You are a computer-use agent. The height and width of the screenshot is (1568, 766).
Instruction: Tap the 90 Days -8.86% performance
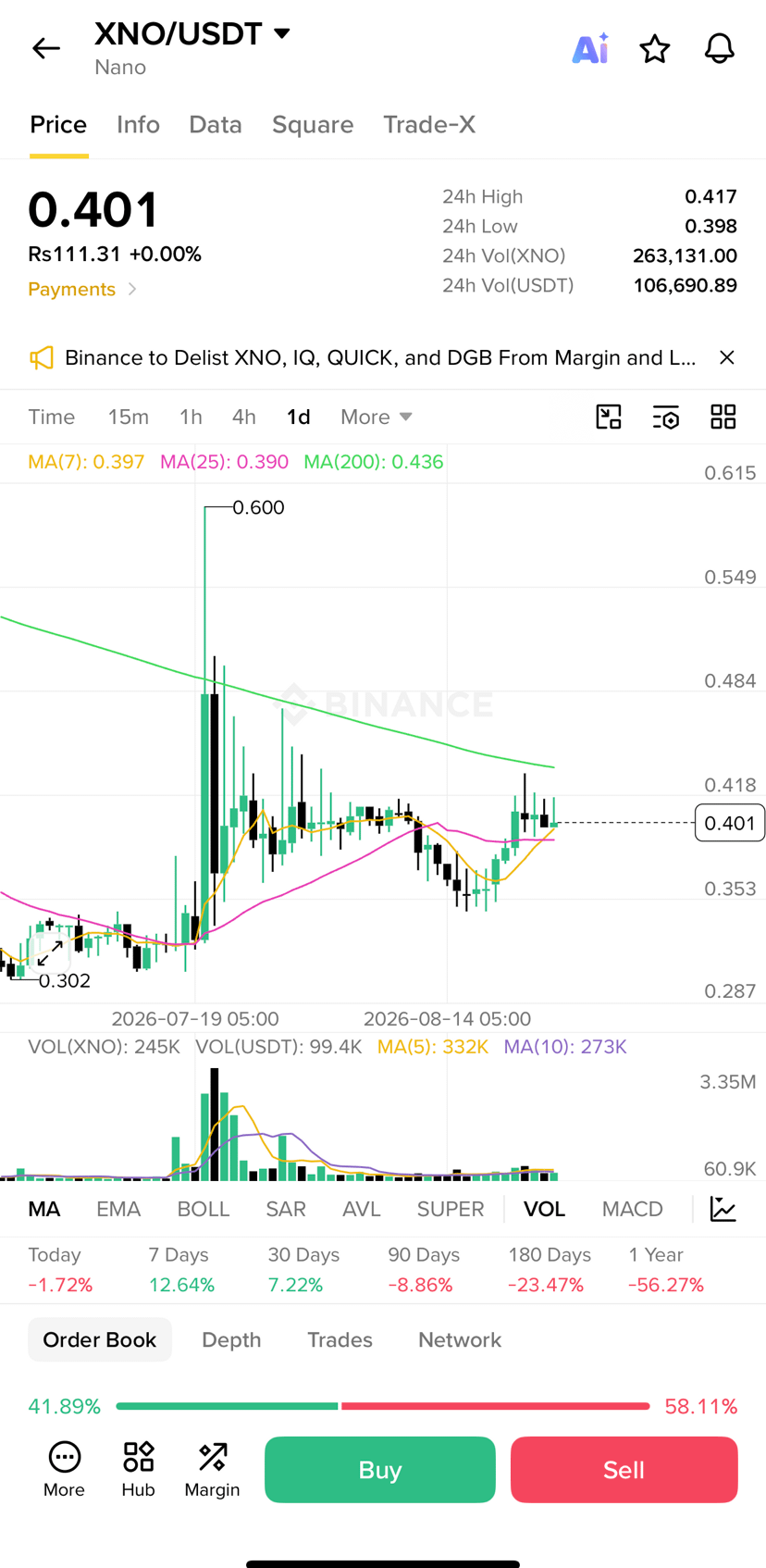424,1270
